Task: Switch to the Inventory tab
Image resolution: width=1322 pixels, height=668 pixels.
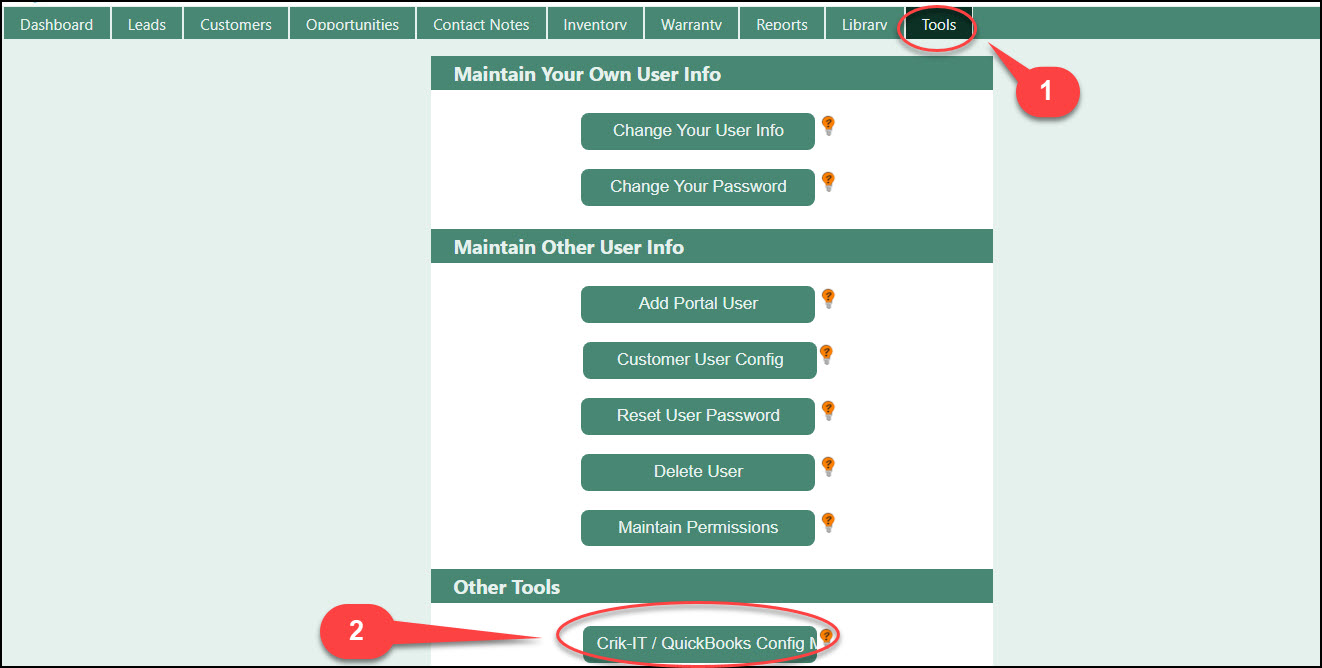Action: [595, 25]
